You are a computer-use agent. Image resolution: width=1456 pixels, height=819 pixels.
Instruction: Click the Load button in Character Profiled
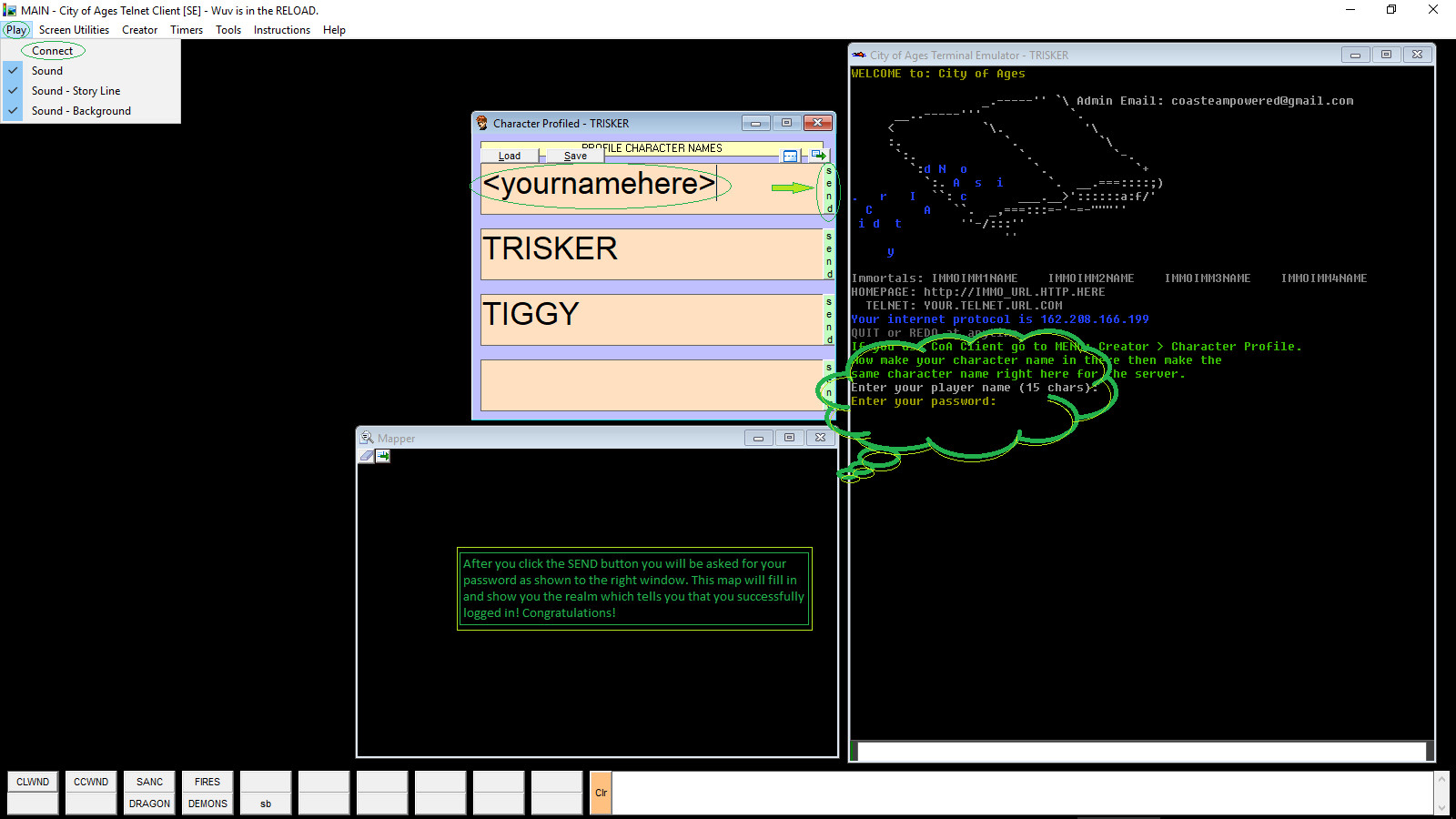(510, 155)
